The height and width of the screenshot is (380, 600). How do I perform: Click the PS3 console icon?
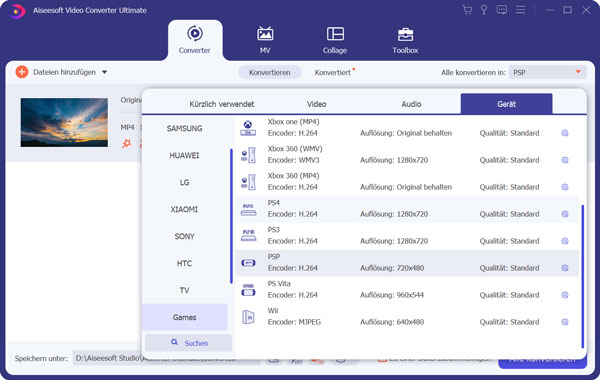click(x=248, y=236)
